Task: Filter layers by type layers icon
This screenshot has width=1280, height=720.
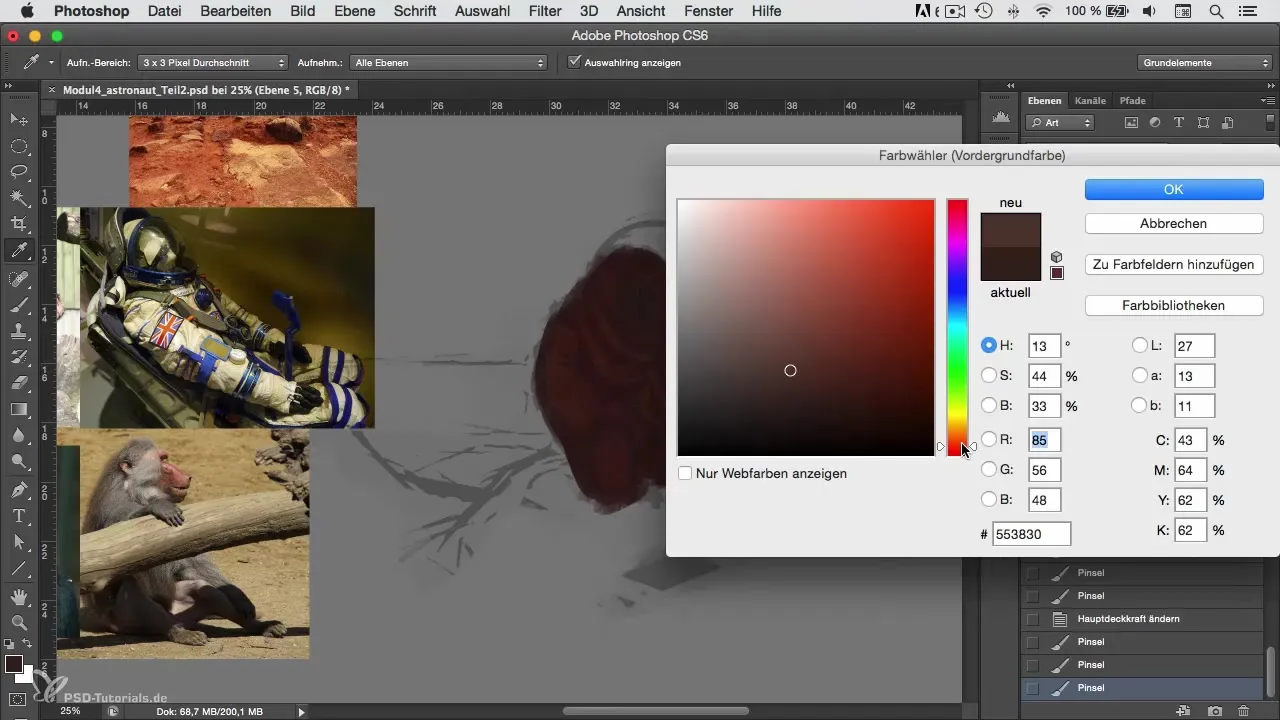Action: coord(1179,123)
